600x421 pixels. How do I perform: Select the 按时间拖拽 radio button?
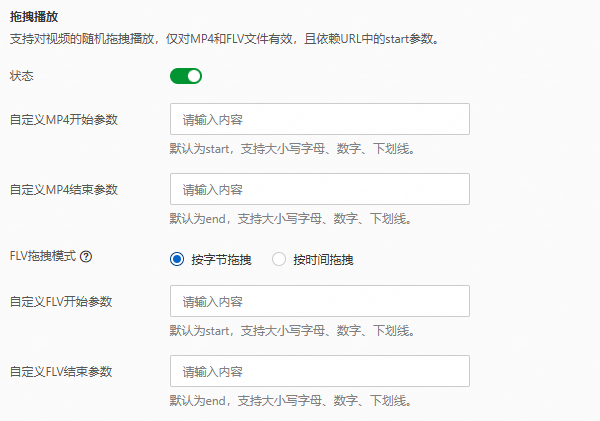tap(279, 260)
